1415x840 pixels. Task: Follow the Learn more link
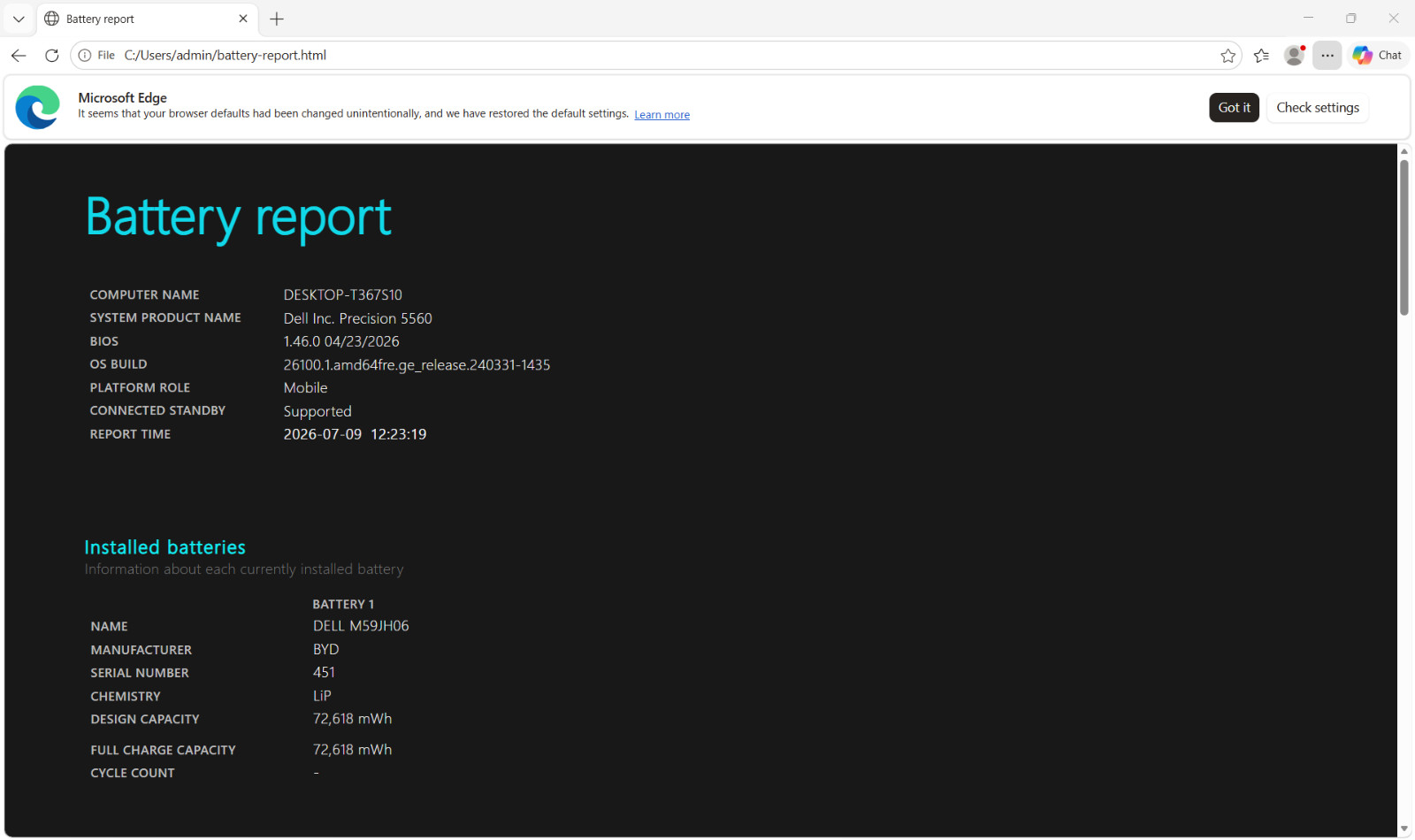point(662,115)
